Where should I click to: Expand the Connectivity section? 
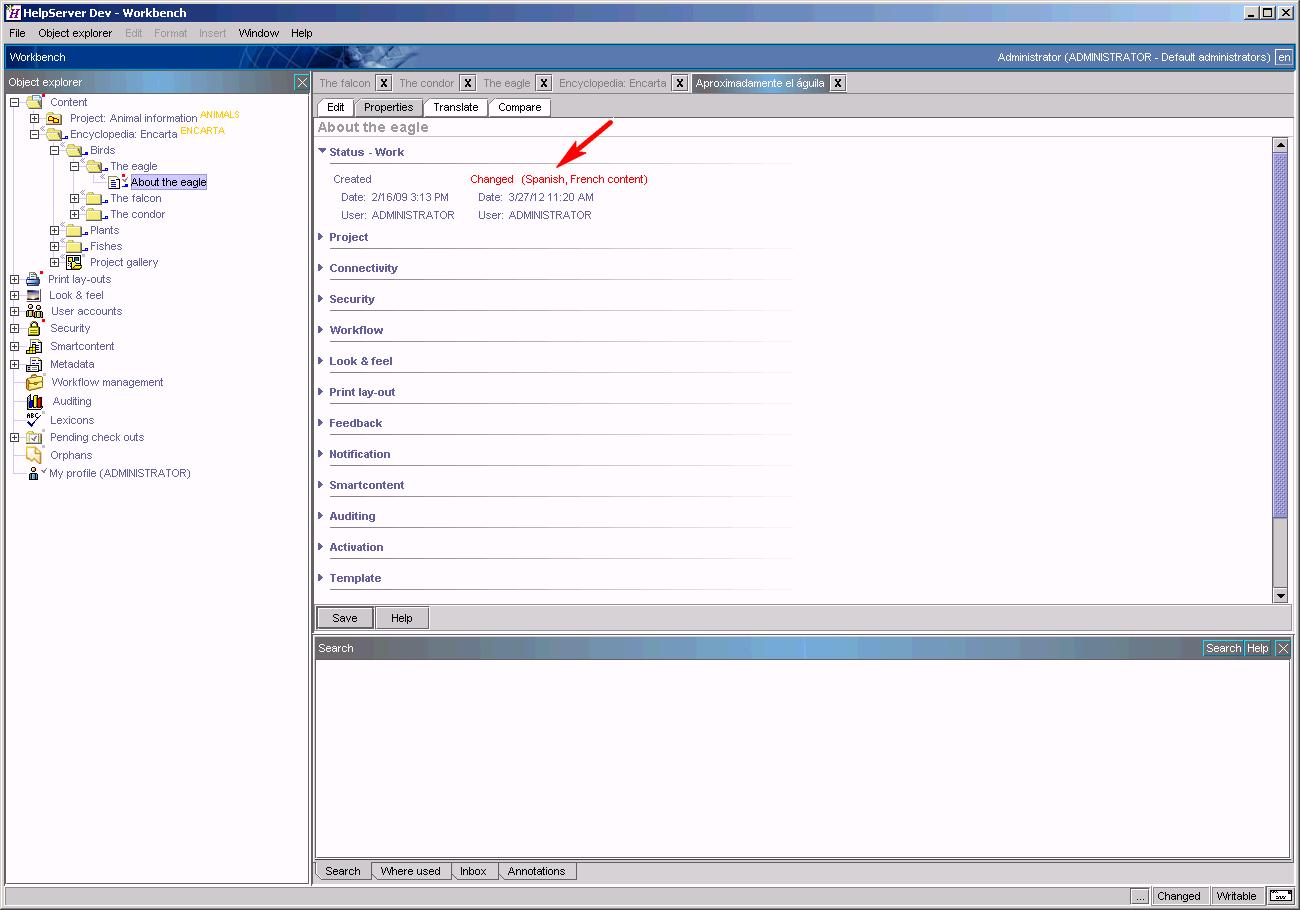click(321, 268)
